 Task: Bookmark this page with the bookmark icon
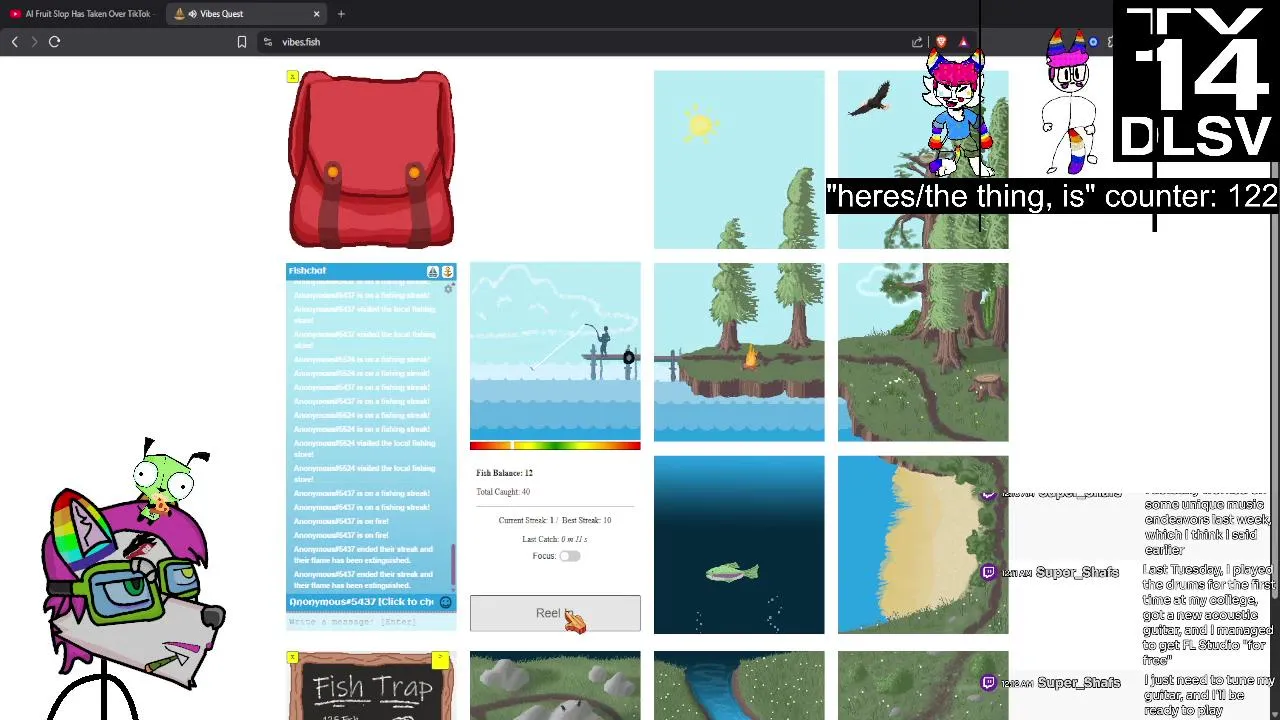pyautogui.click(x=241, y=42)
